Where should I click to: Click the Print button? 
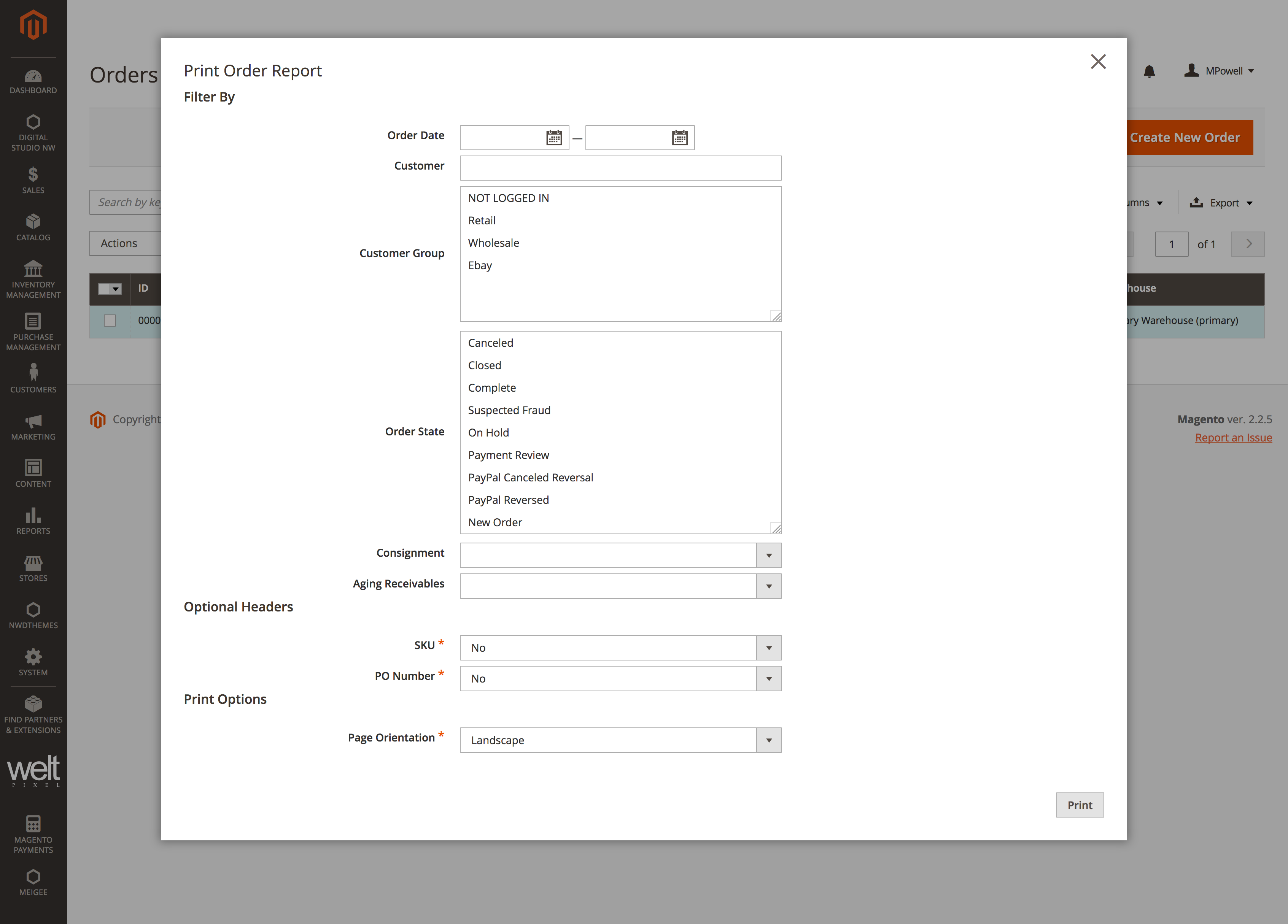[1079, 805]
